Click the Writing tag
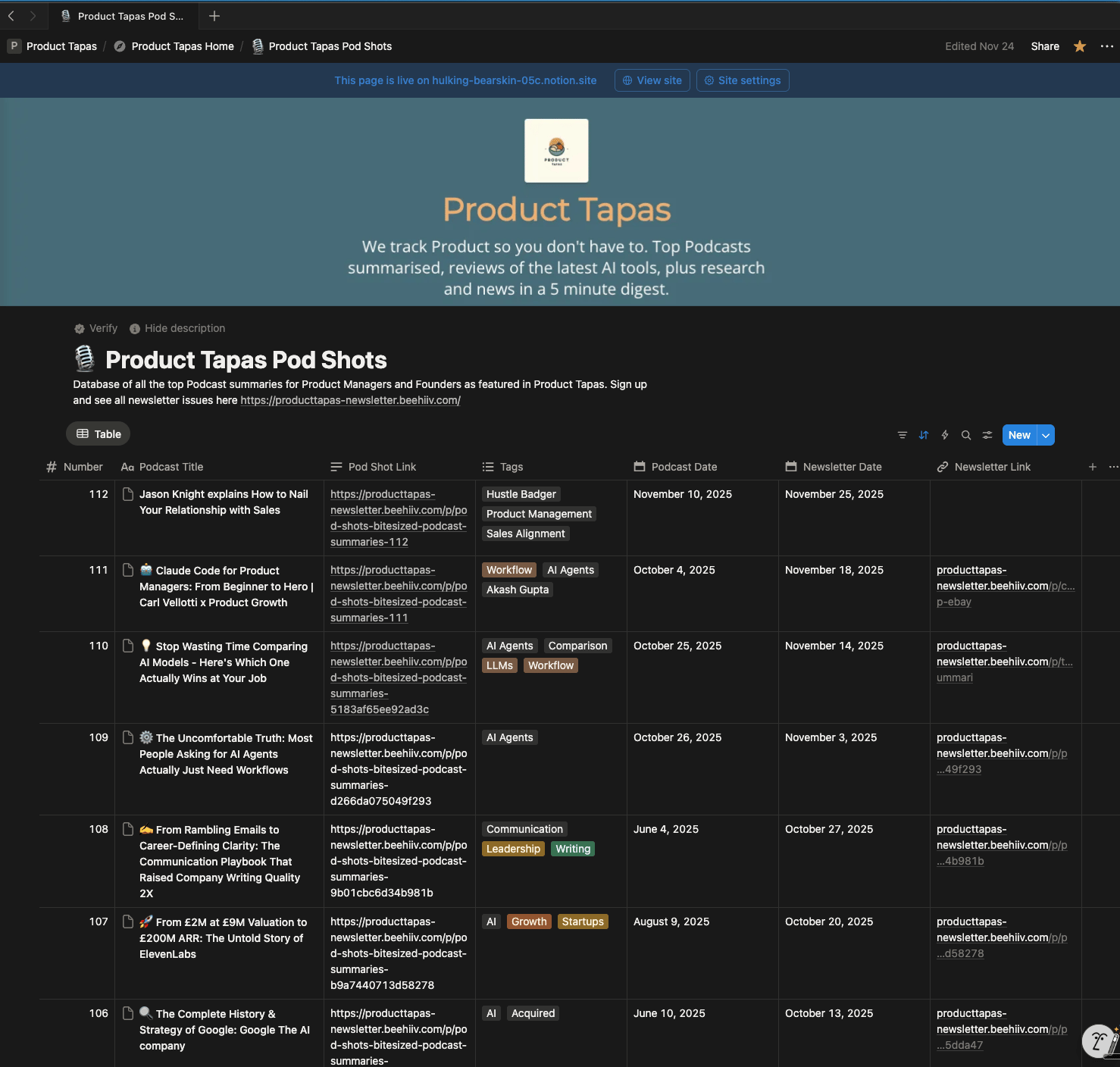Image resolution: width=1120 pixels, height=1067 pixels. click(x=573, y=849)
